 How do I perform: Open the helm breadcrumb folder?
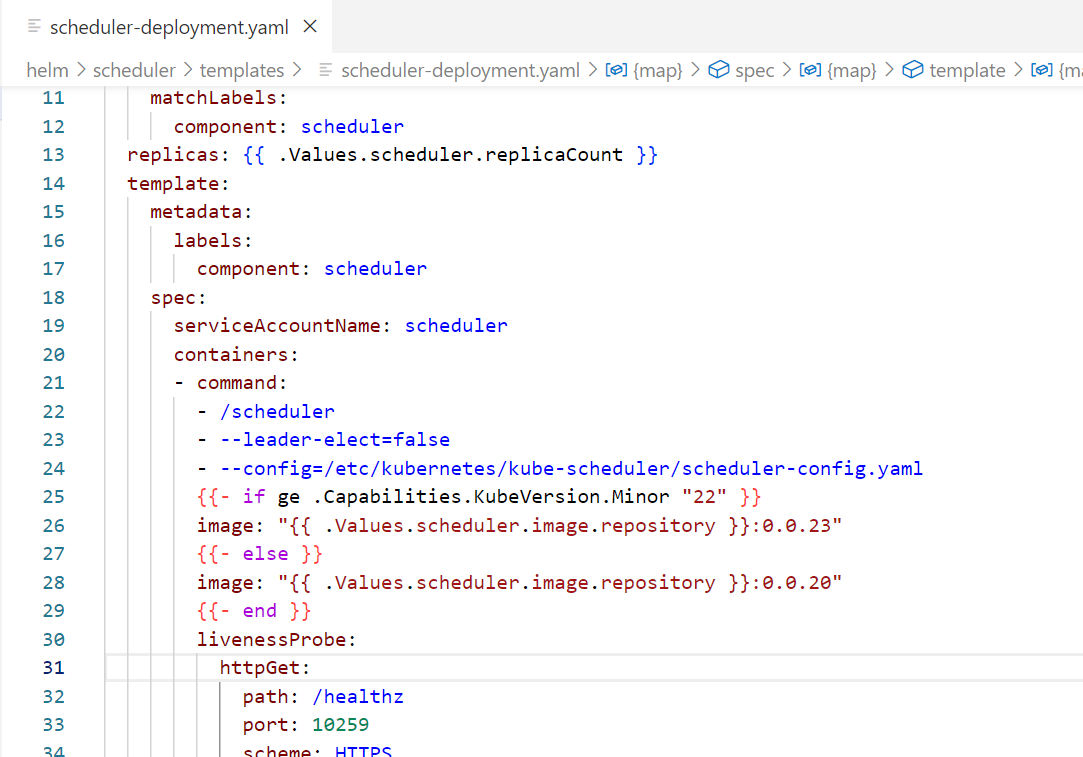click(47, 70)
